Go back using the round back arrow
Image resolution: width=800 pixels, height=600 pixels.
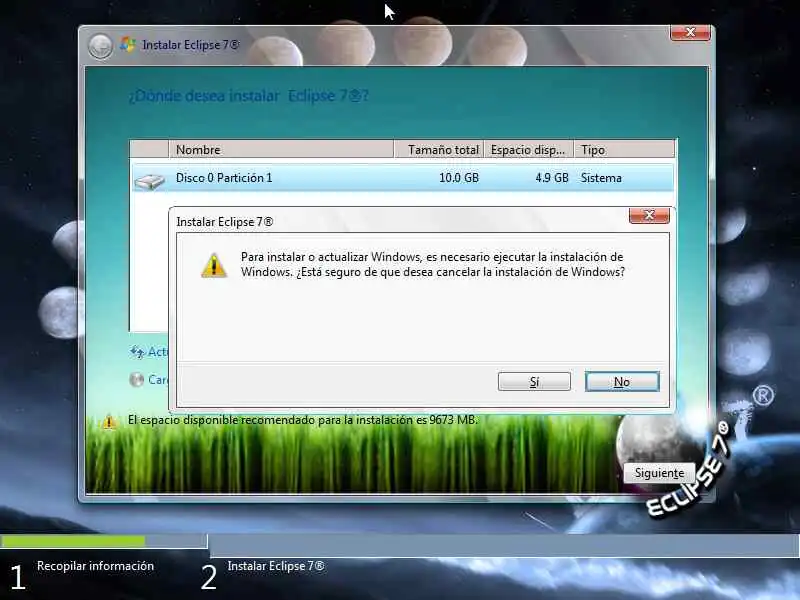point(101,46)
